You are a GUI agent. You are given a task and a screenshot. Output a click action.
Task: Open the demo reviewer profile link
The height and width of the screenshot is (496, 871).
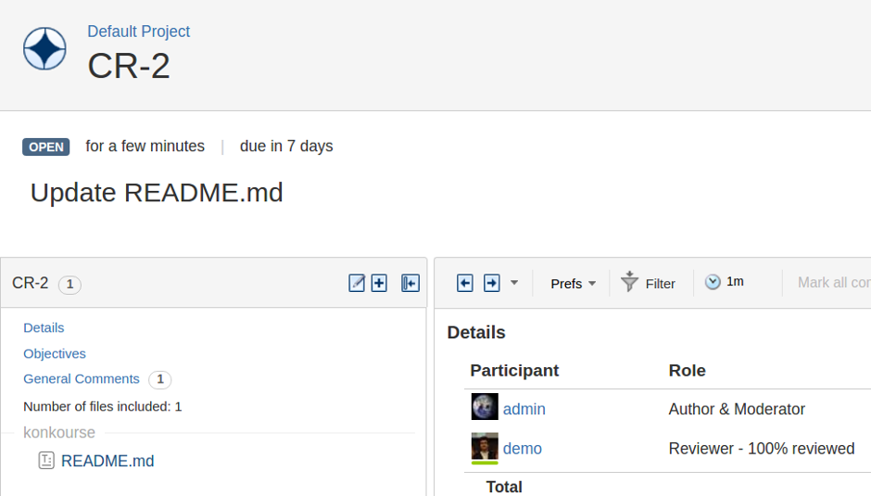tap(522, 449)
